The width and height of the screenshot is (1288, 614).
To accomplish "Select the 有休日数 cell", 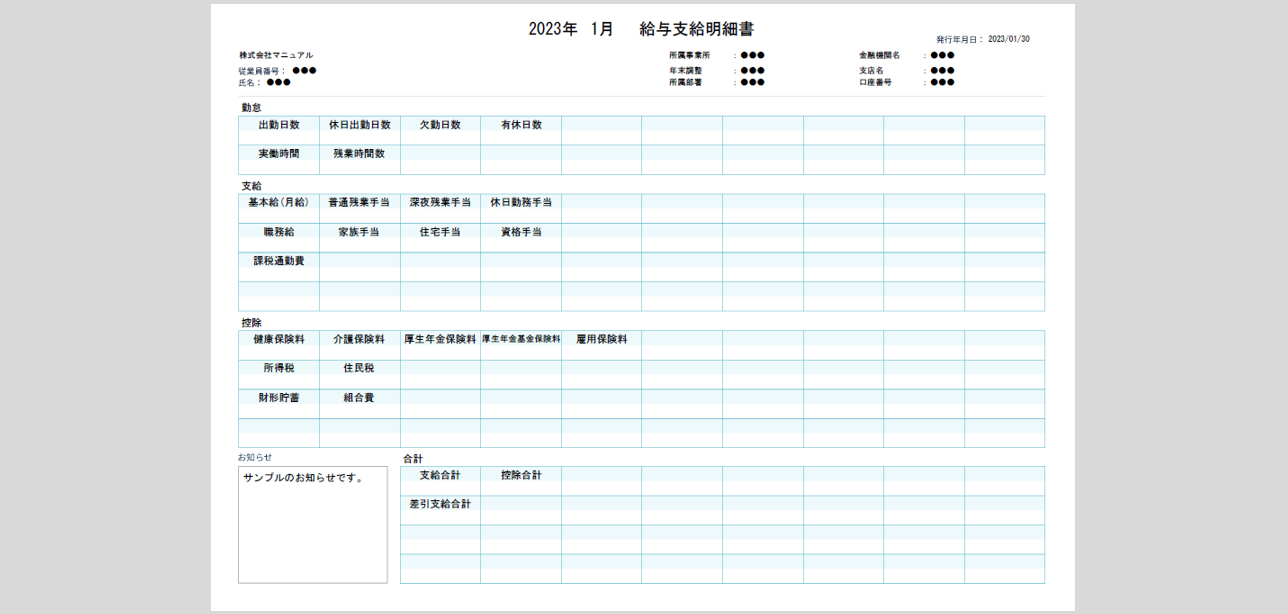I will coord(521,125).
